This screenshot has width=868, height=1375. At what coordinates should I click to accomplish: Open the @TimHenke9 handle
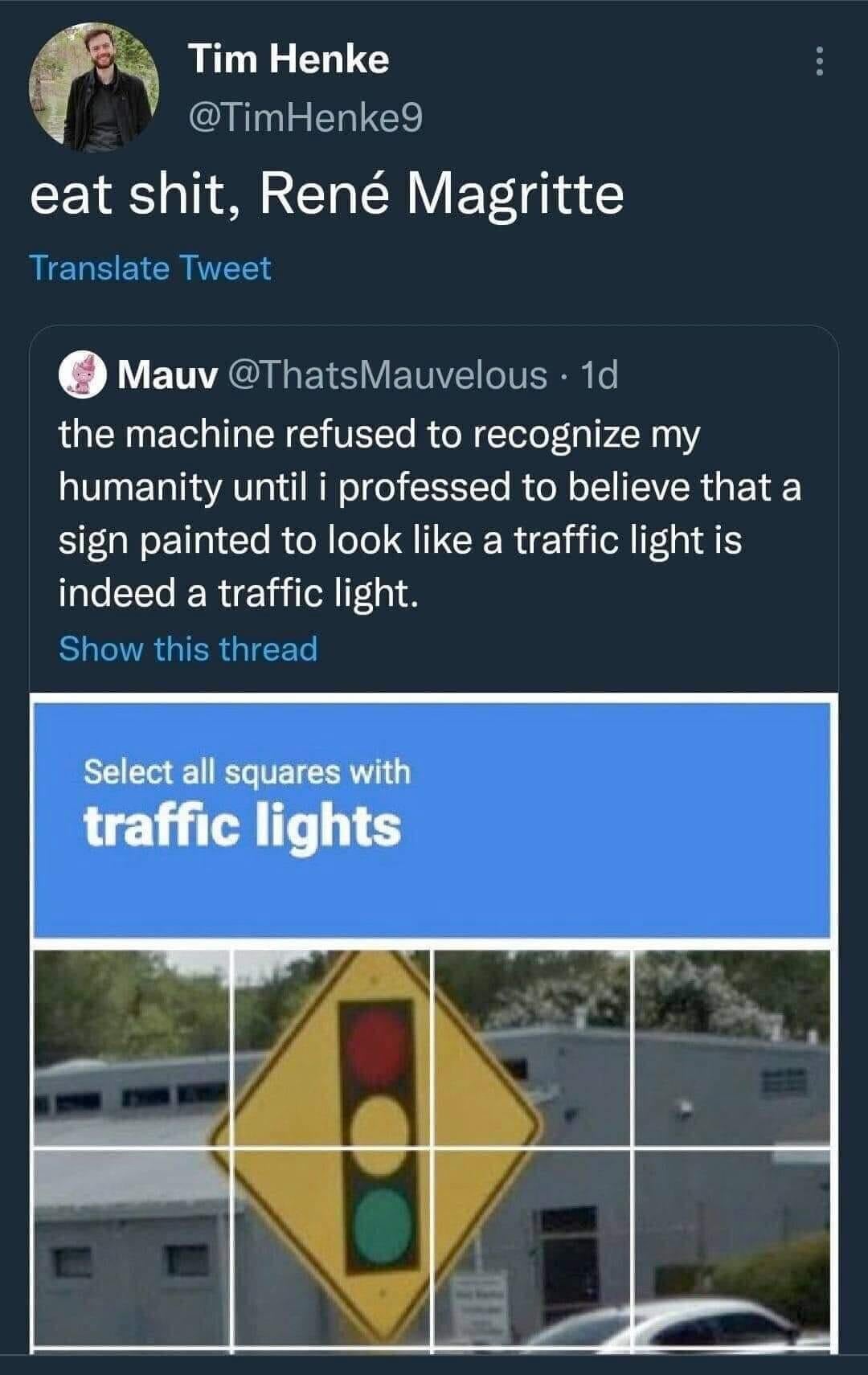point(305,118)
